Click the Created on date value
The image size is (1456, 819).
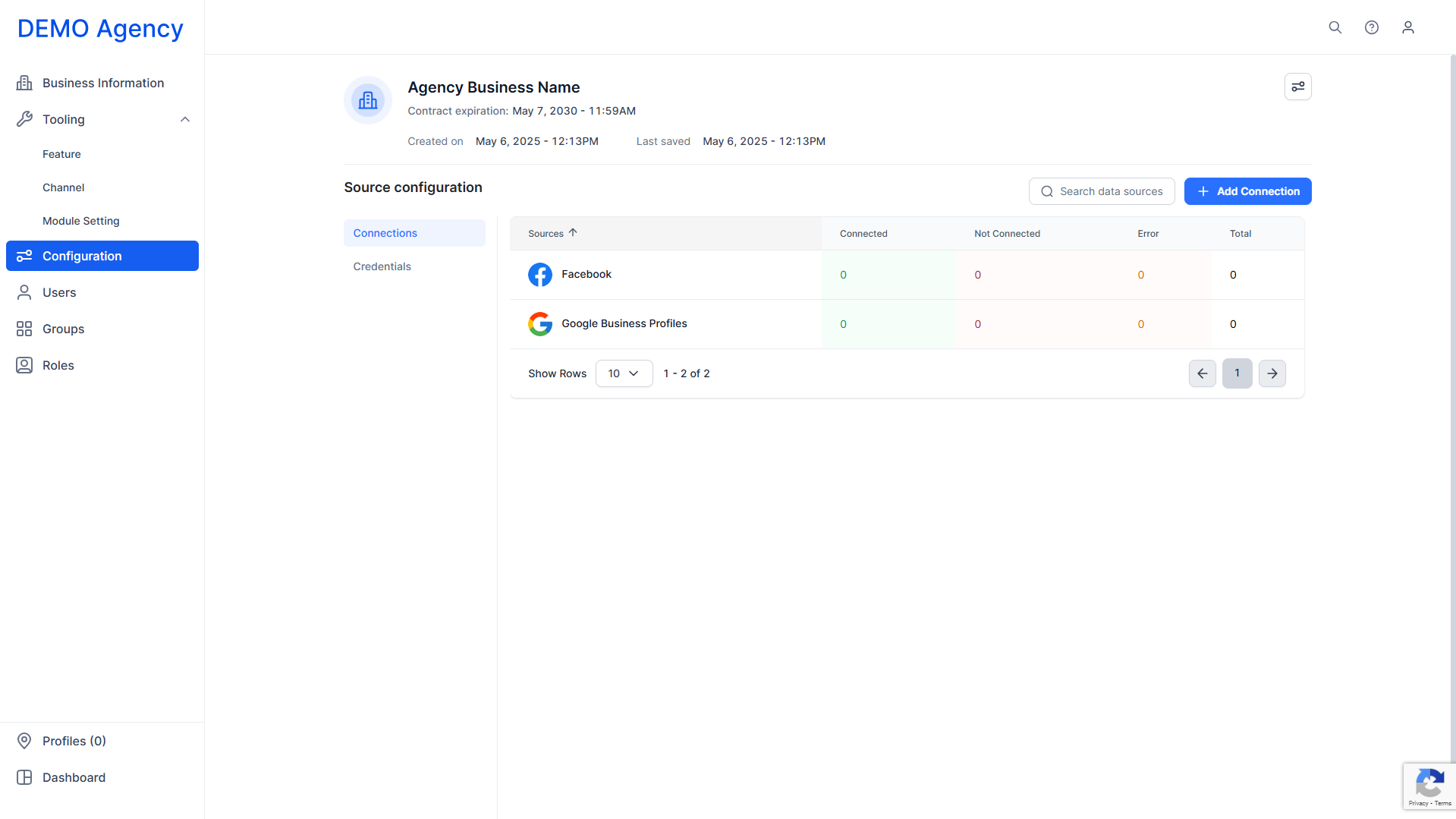tap(537, 141)
